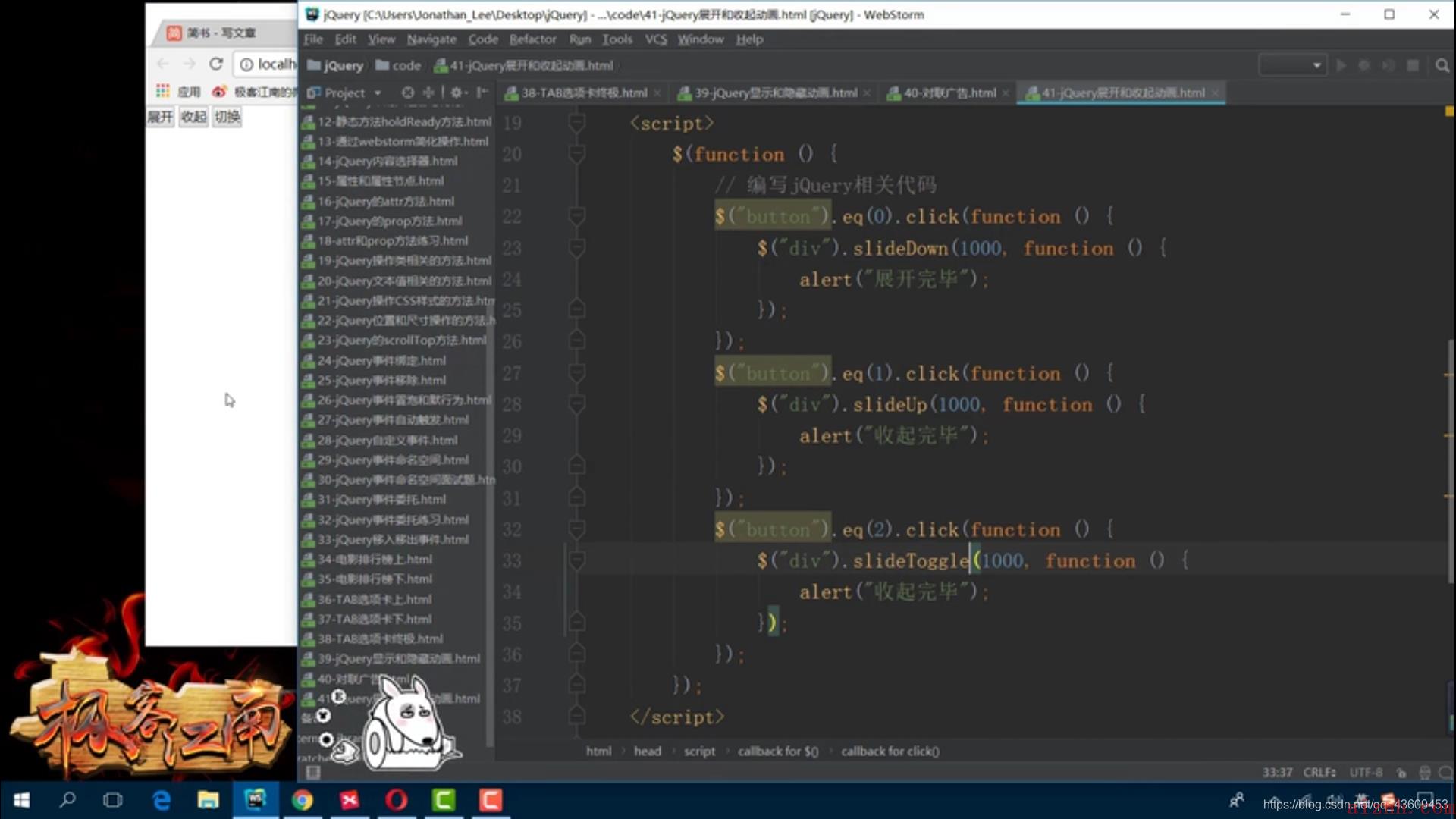Open 16-jQuery attr html file
The width and height of the screenshot is (1456, 819).
(378, 201)
